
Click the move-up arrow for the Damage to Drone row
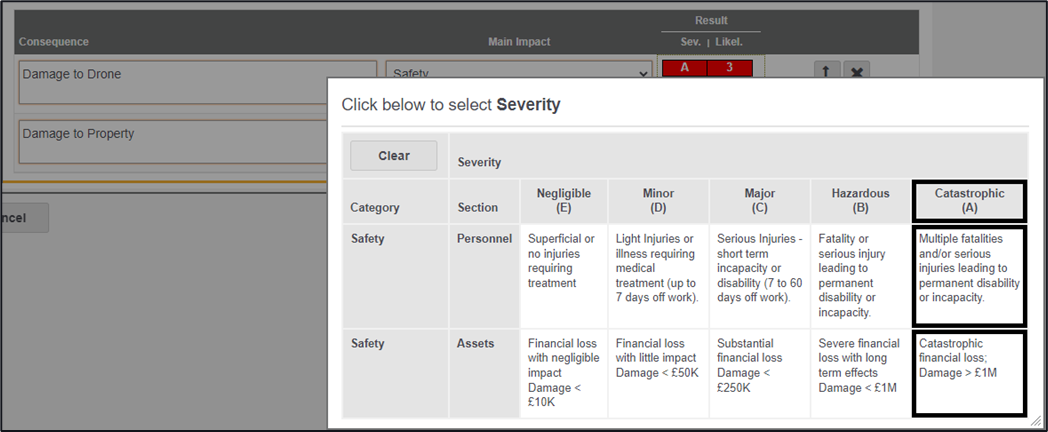click(826, 71)
